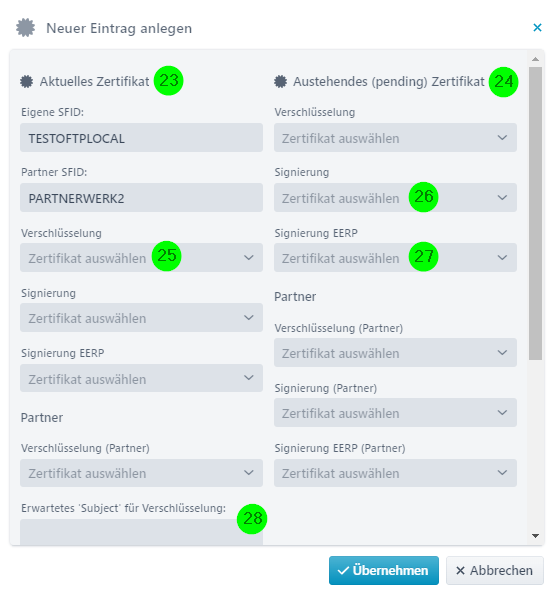Expand the pending Signierung EERP (Partner) dropdown
This screenshot has width=554, height=594.
point(395,473)
